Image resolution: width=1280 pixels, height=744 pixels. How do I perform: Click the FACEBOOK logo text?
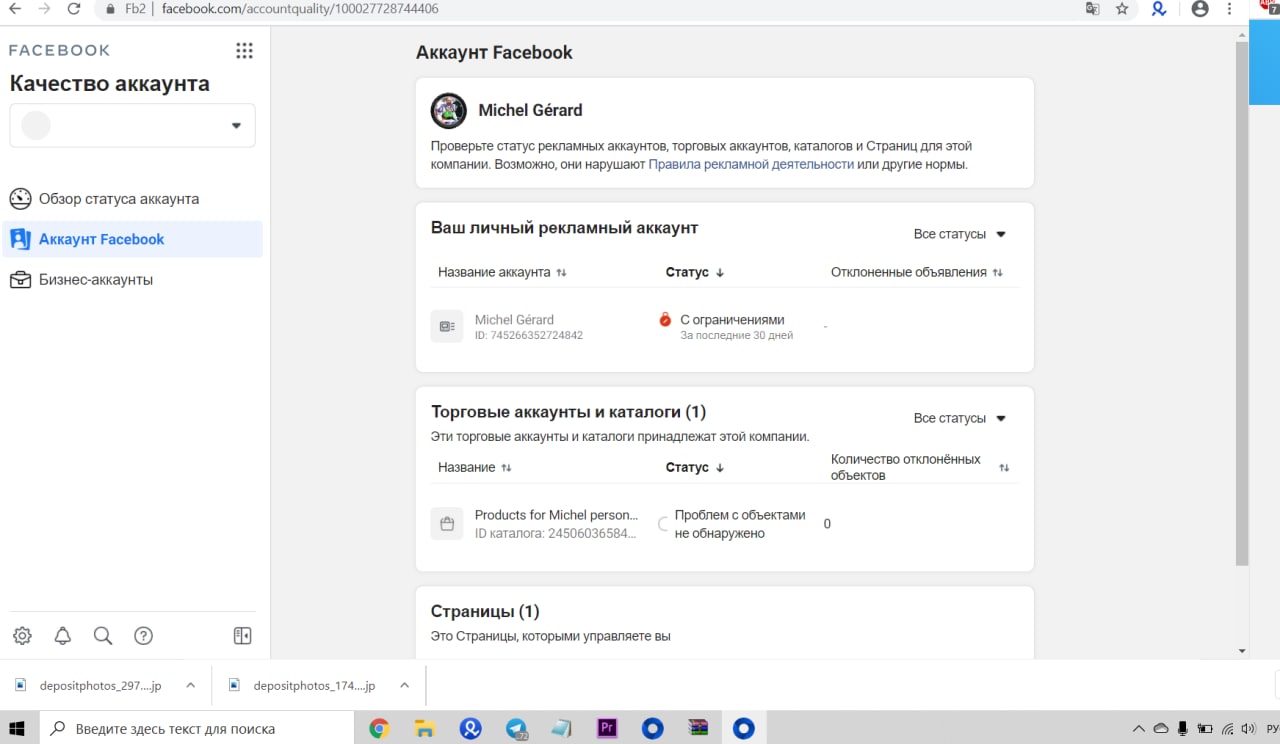coord(60,50)
